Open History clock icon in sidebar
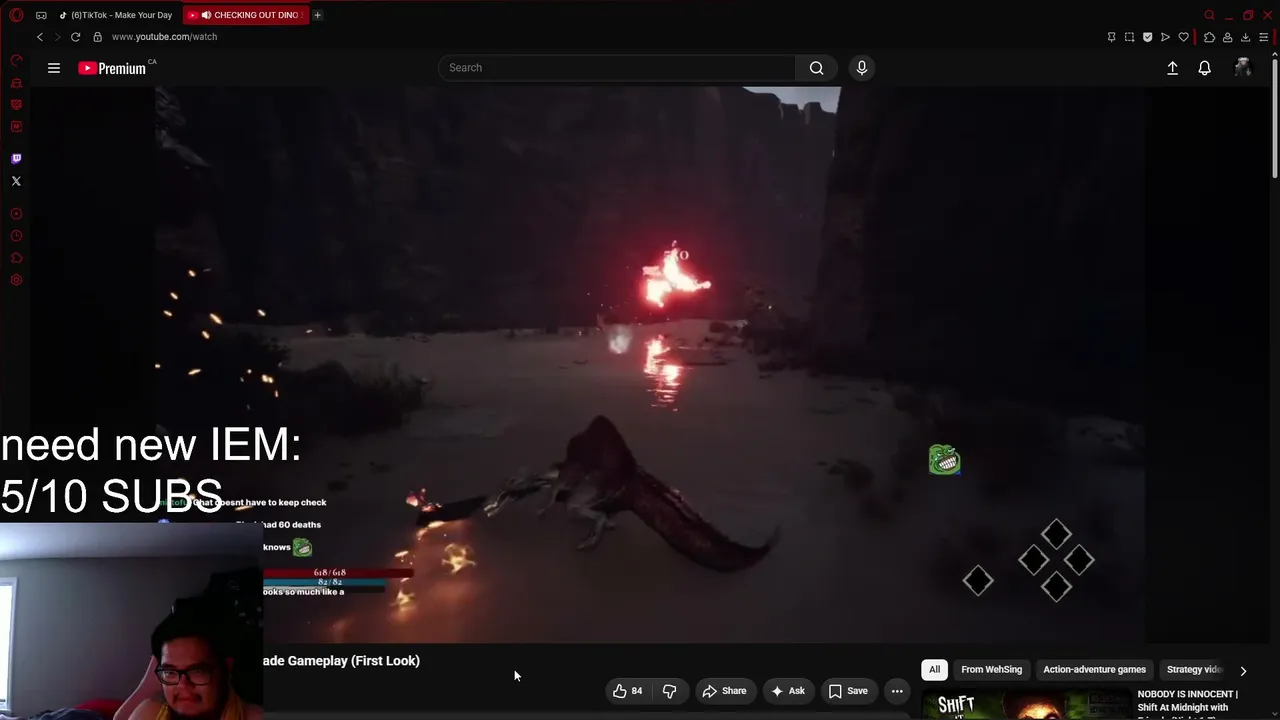1280x720 pixels. click(16, 236)
